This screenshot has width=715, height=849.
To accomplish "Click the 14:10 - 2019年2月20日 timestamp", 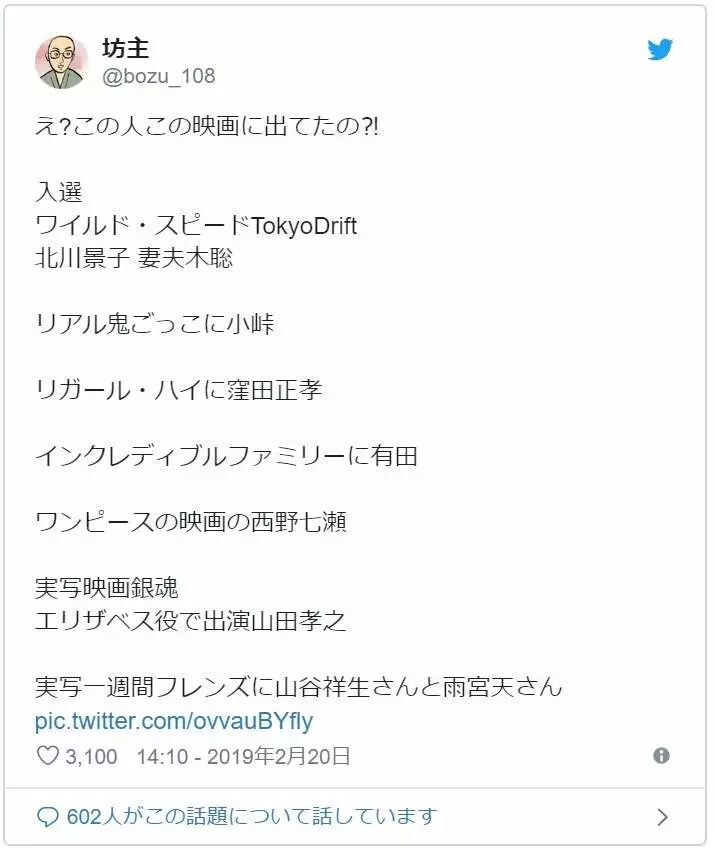I will point(243,756).
